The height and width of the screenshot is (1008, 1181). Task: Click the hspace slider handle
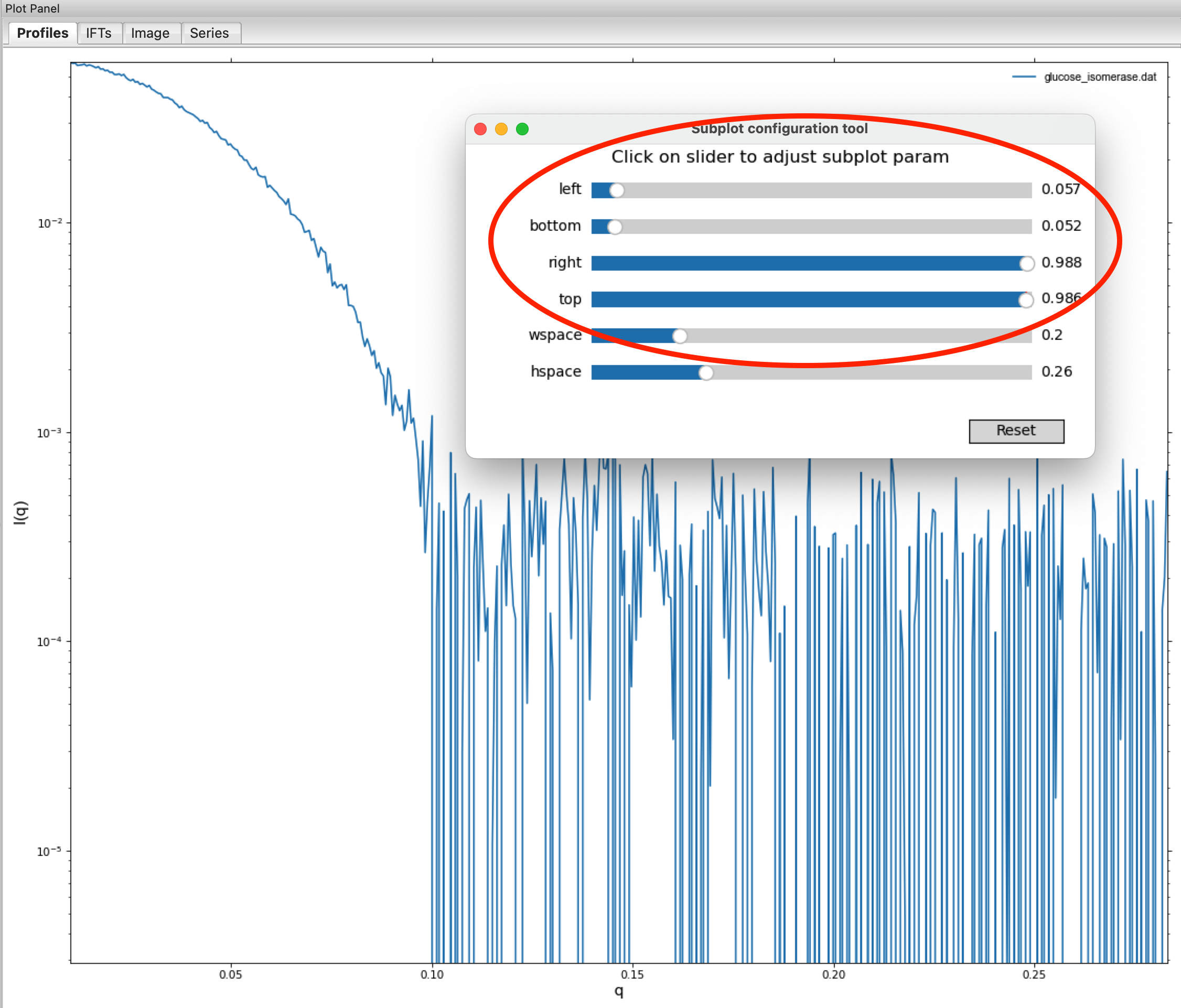[706, 373]
